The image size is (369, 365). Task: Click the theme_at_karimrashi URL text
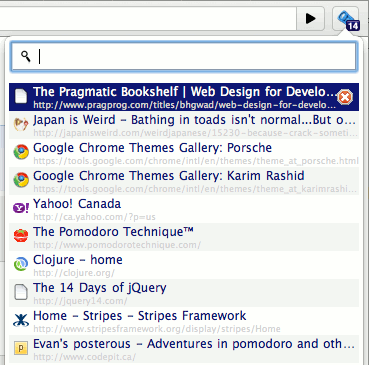click(x=195, y=189)
